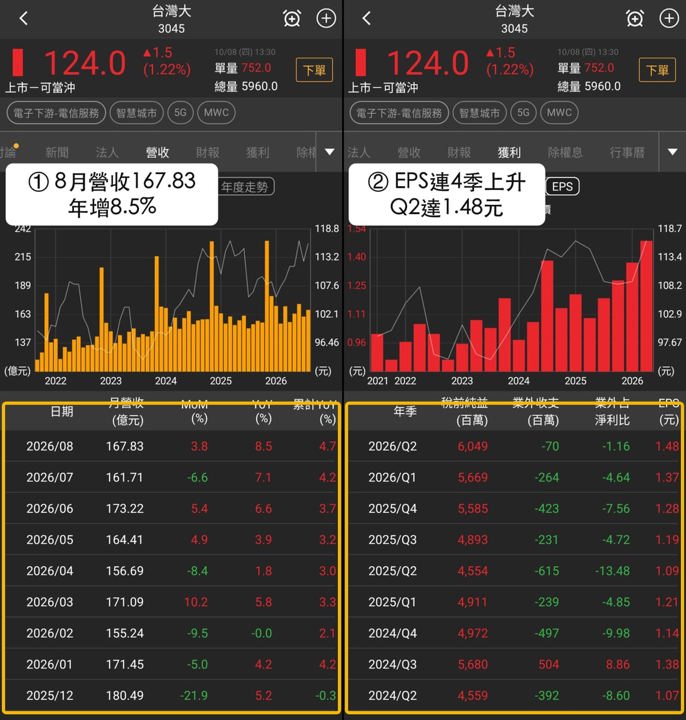Select 5G tag in left panel

coord(180,113)
